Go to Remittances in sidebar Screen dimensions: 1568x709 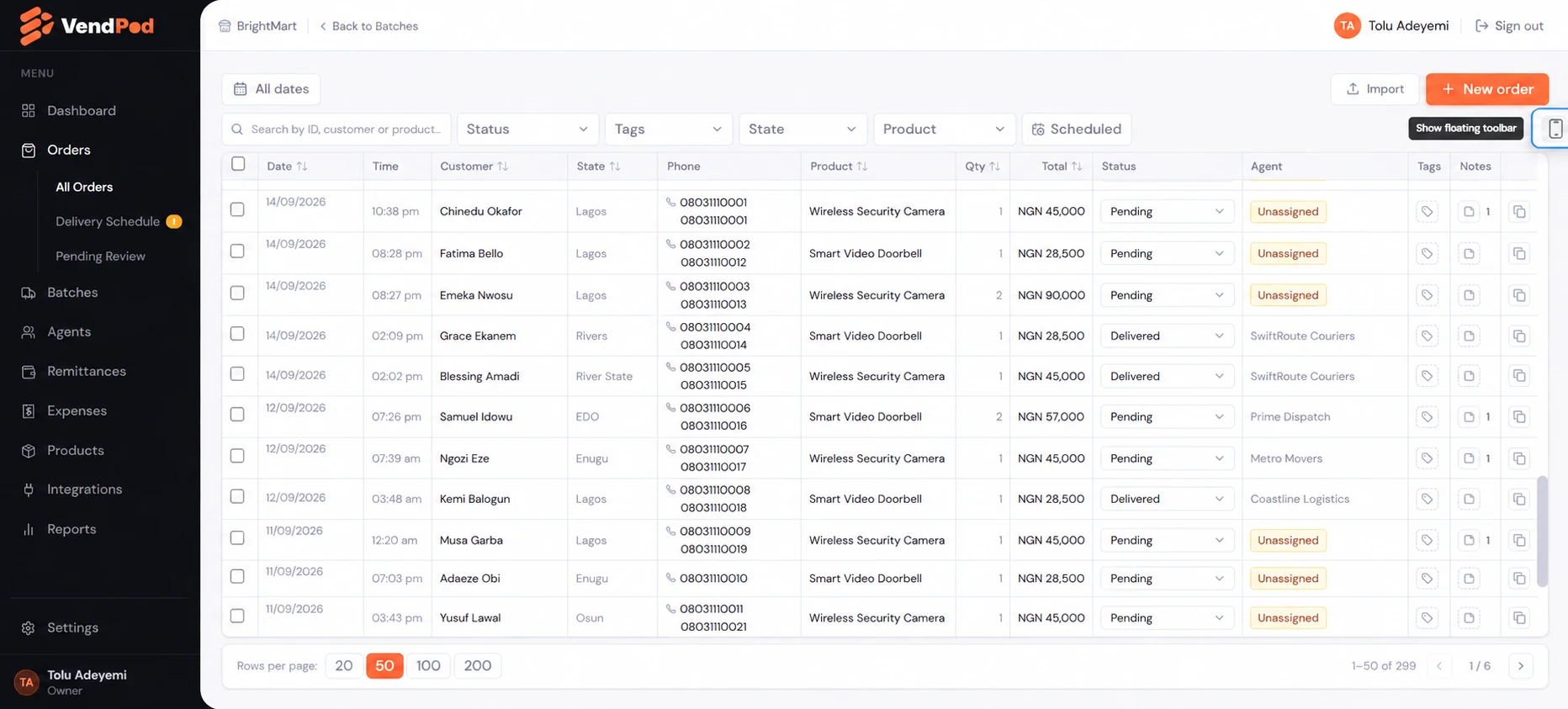pyautogui.click(x=87, y=372)
